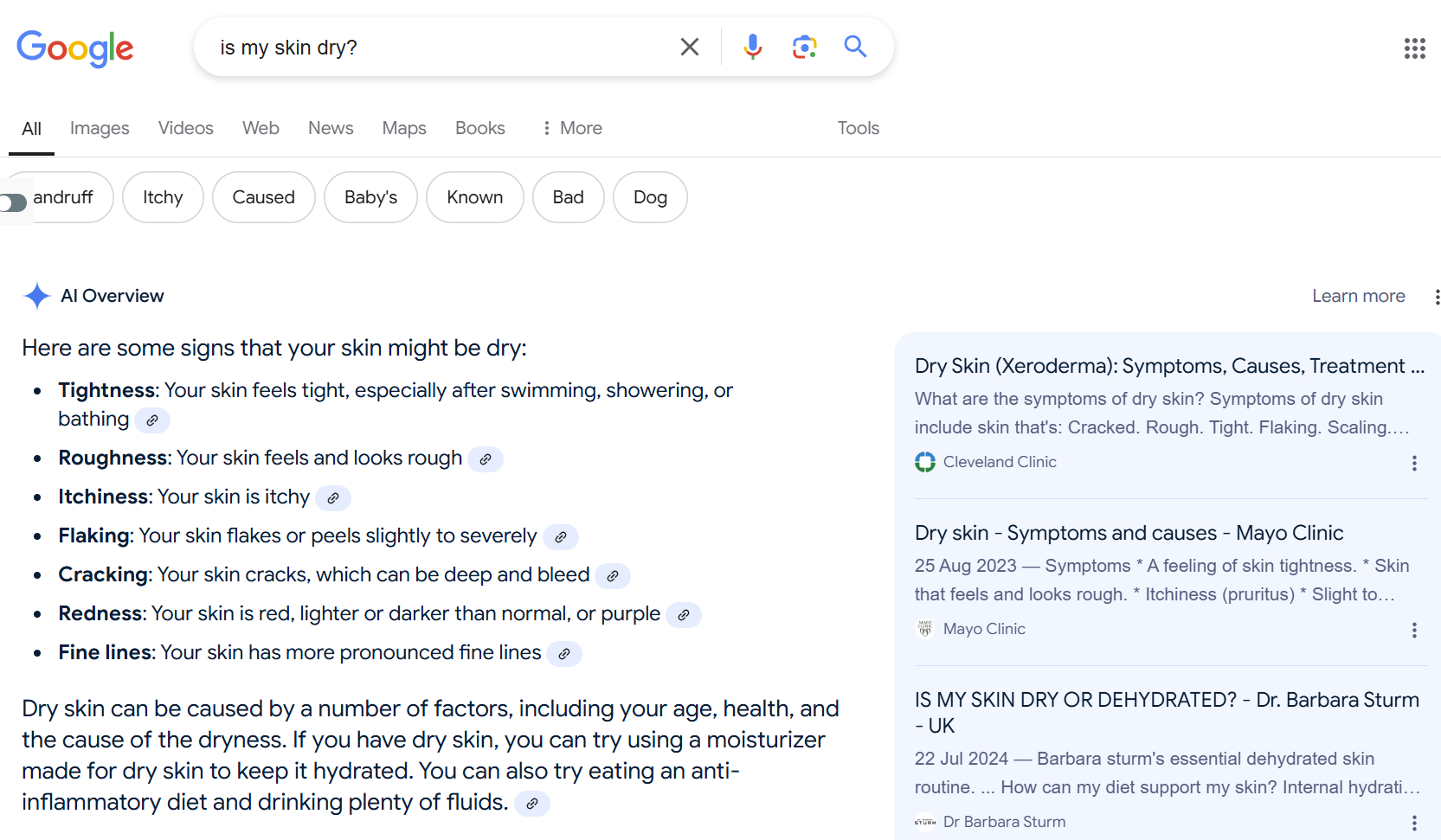Open source link next to Tightness bullet
The image size is (1441, 840).
152,420
